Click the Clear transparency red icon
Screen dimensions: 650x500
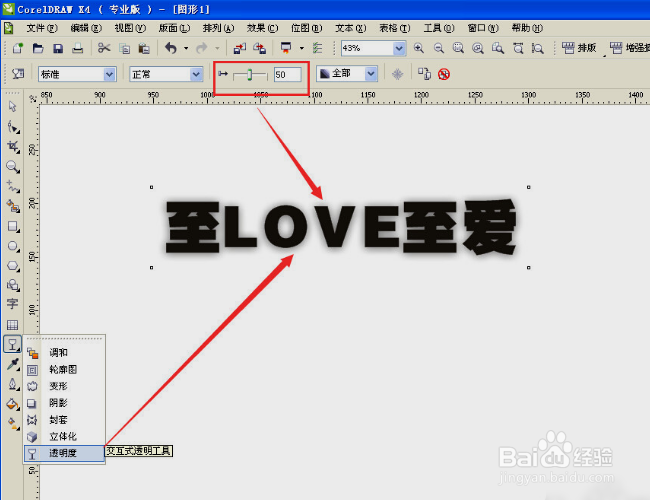click(444, 74)
